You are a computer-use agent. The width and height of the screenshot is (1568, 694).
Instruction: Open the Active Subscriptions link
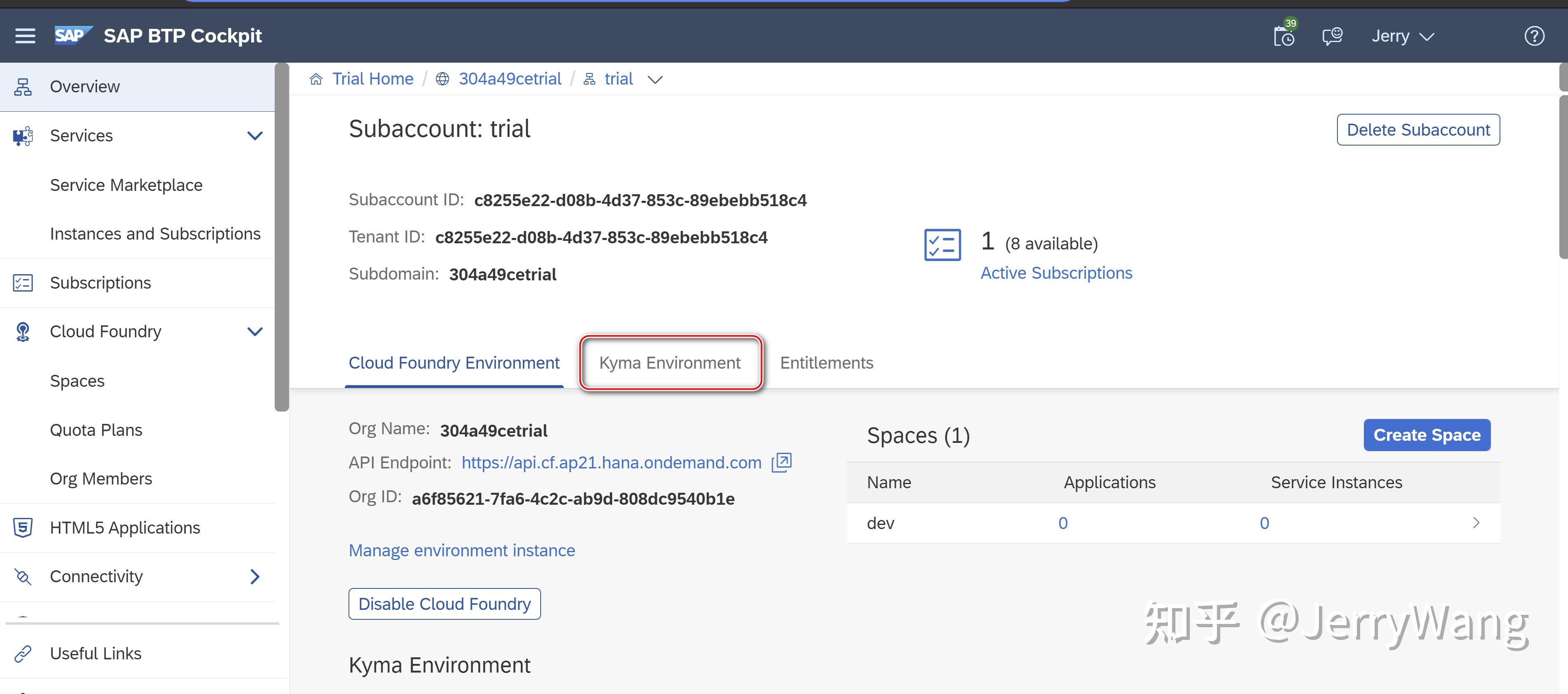[x=1056, y=272]
